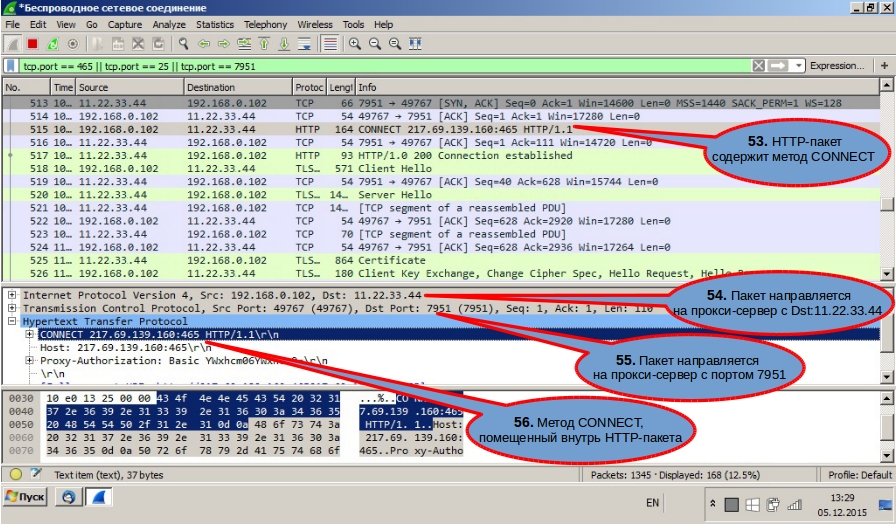Start a new capture with the shark fin icon
The image size is (896, 524).
pos(13,44)
